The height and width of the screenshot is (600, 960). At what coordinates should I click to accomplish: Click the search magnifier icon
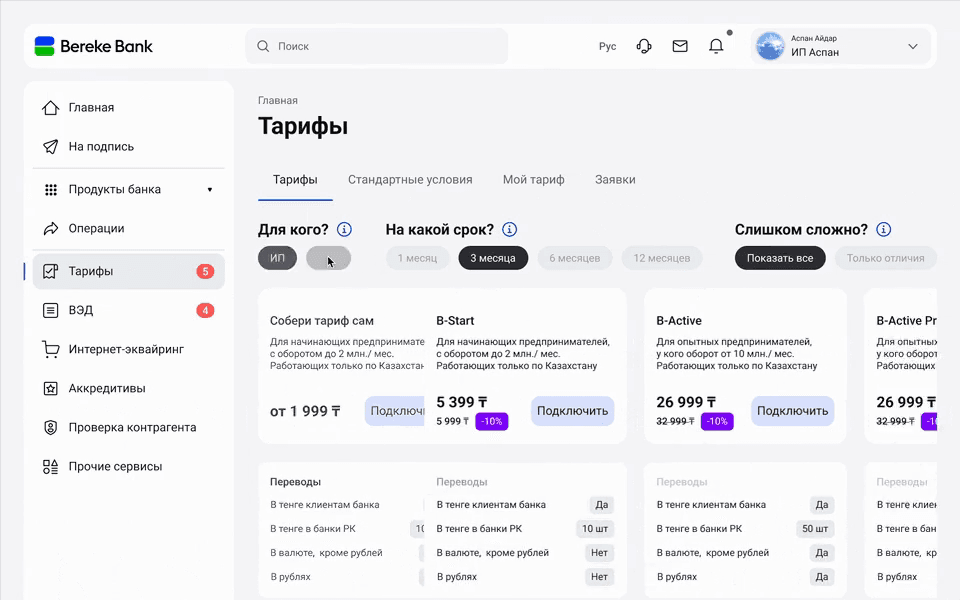point(263,46)
